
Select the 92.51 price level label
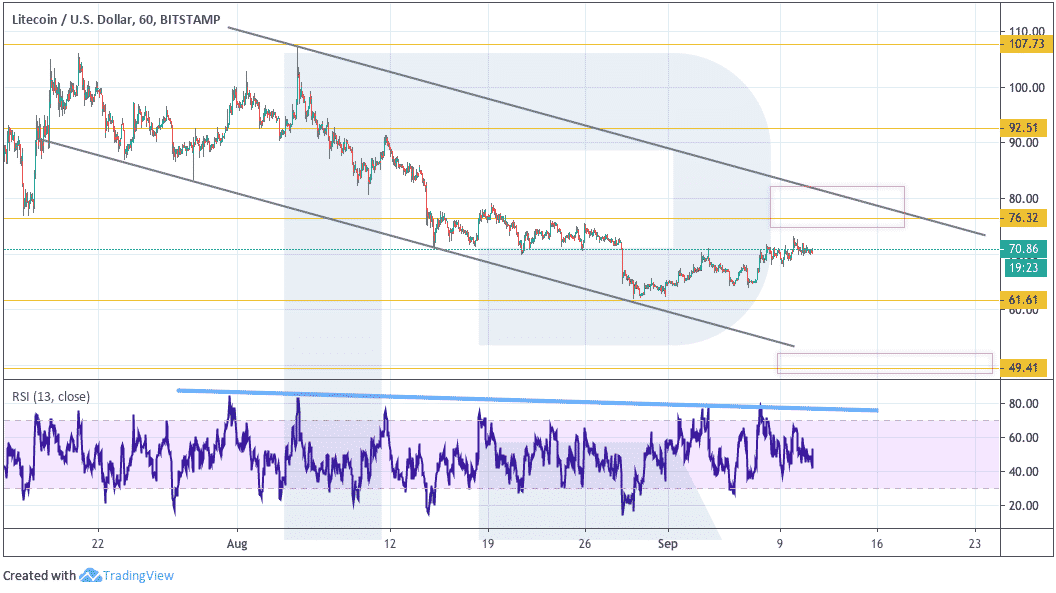[x=1024, y=128]
